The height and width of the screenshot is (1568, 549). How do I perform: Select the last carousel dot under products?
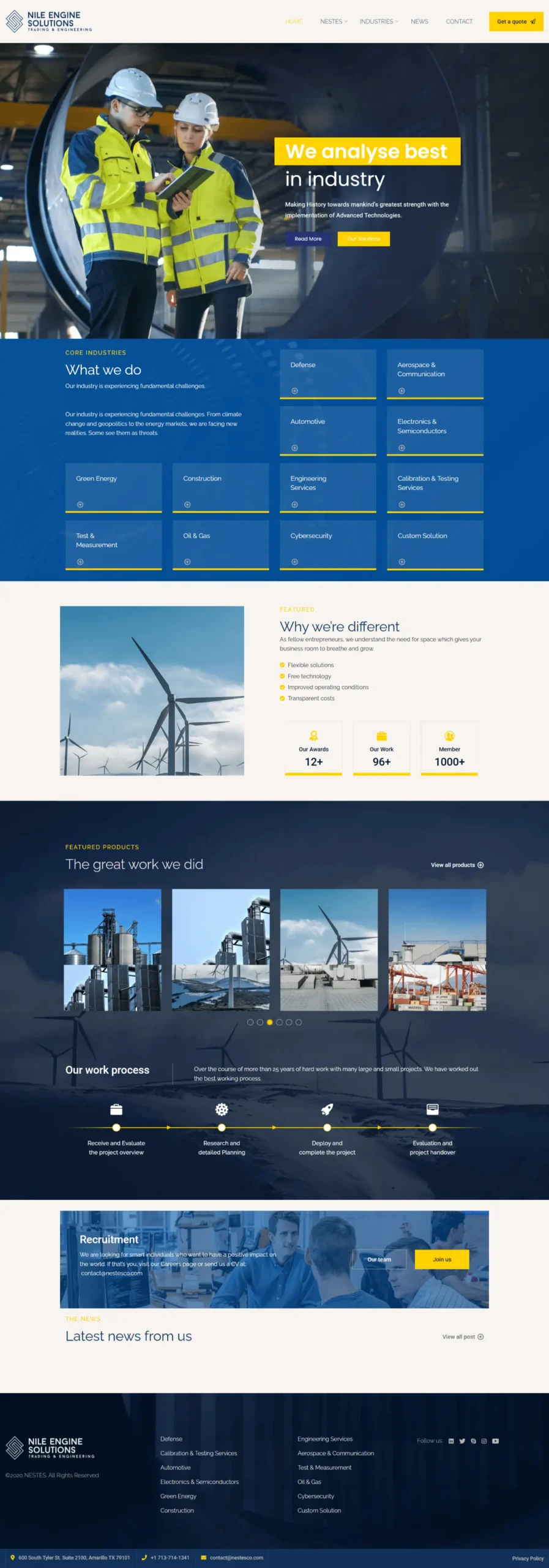click(299, 1022)
